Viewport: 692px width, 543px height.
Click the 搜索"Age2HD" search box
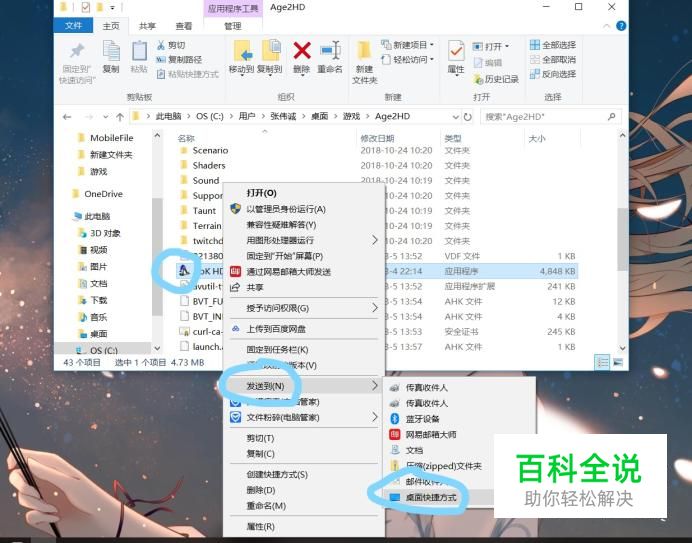click(x=551, y=117)
